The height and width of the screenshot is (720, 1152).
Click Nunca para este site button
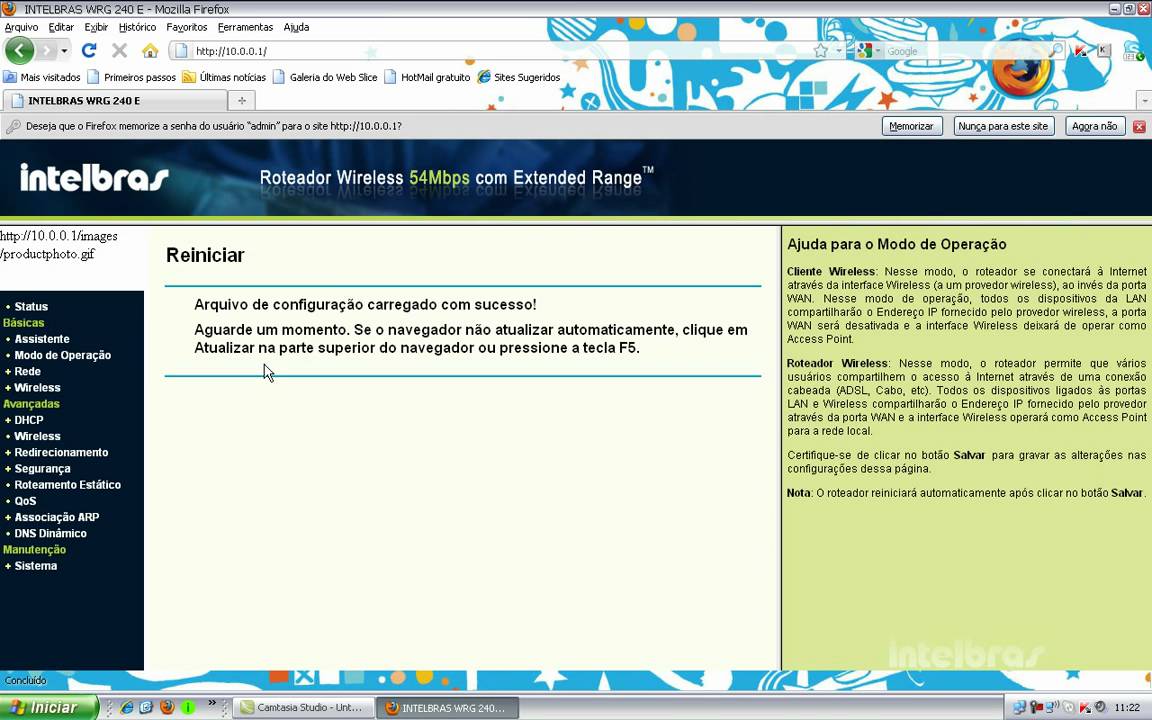click(x=1004, y=126)
